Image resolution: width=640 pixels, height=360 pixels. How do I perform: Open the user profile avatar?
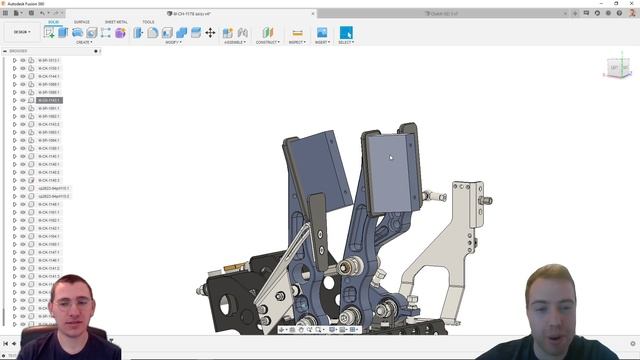(632, 13)
